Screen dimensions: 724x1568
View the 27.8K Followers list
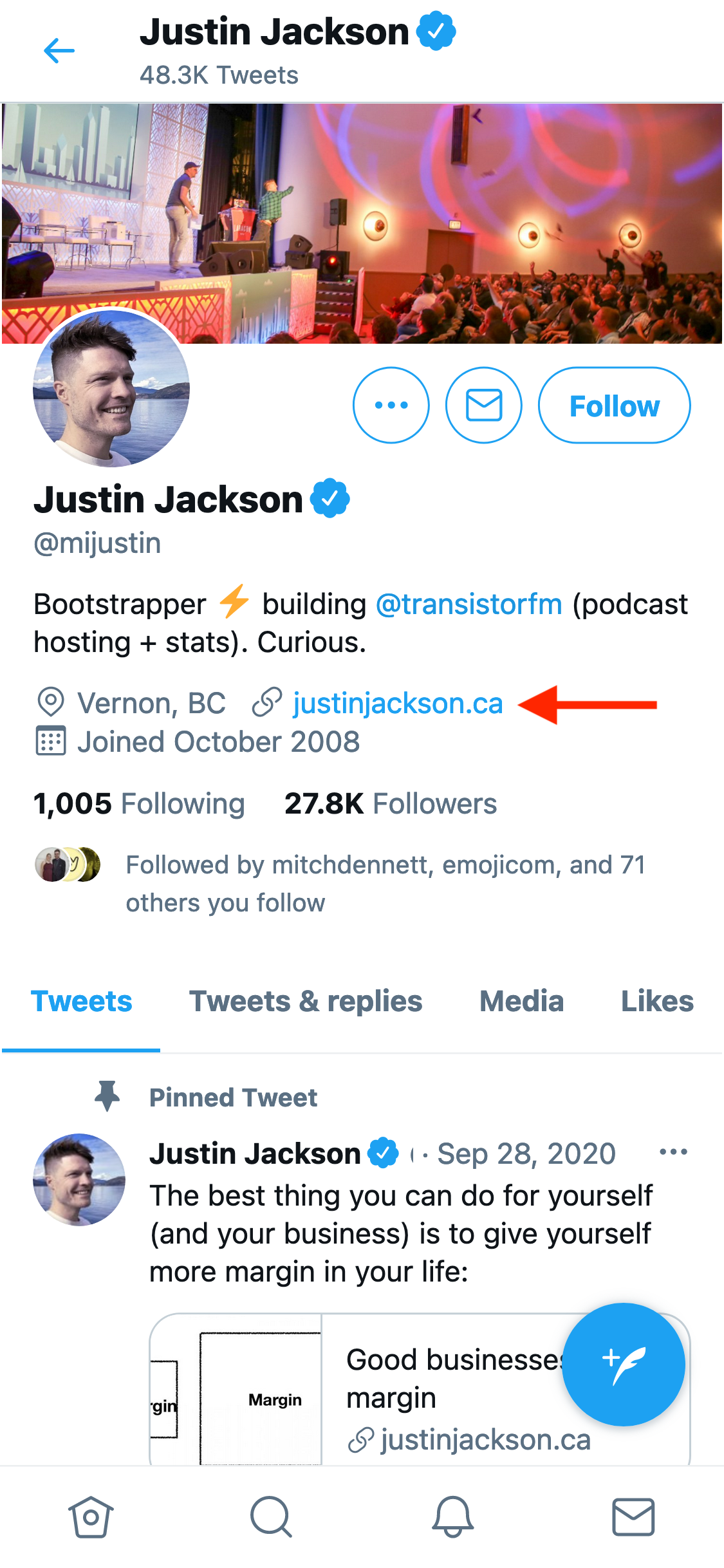pos(390,803)
